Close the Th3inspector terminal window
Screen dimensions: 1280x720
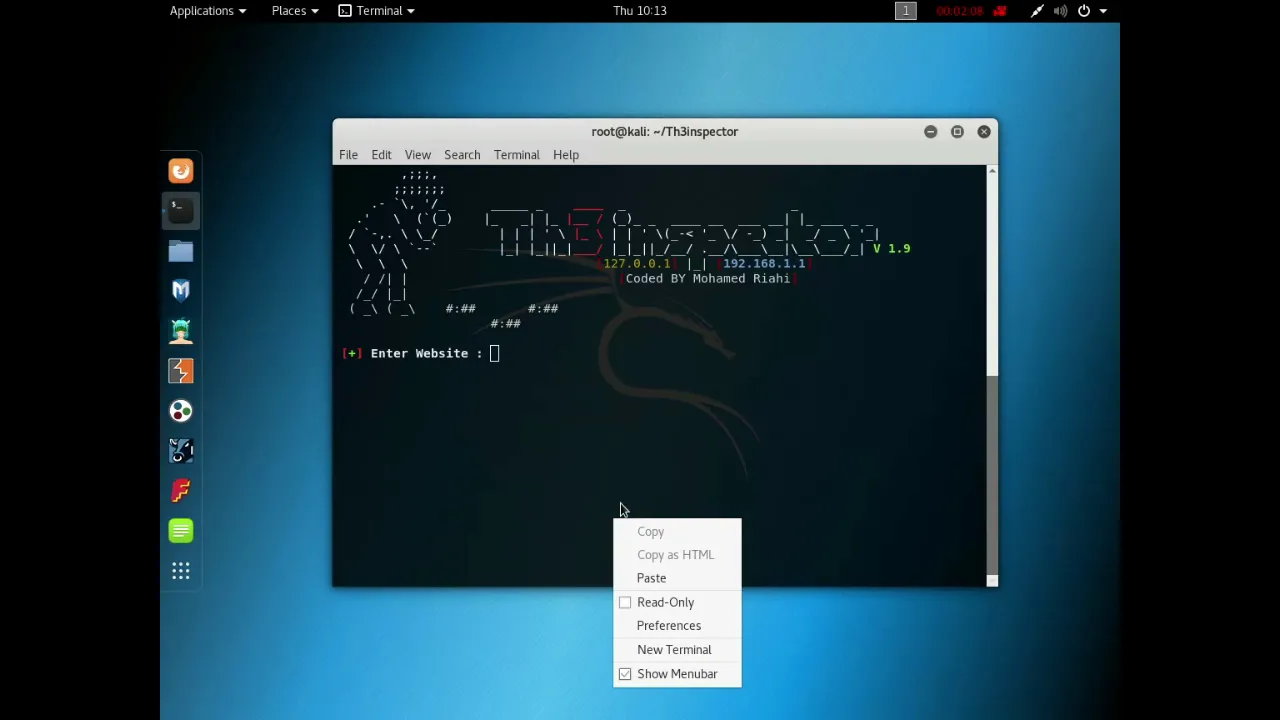pos(984,132)
